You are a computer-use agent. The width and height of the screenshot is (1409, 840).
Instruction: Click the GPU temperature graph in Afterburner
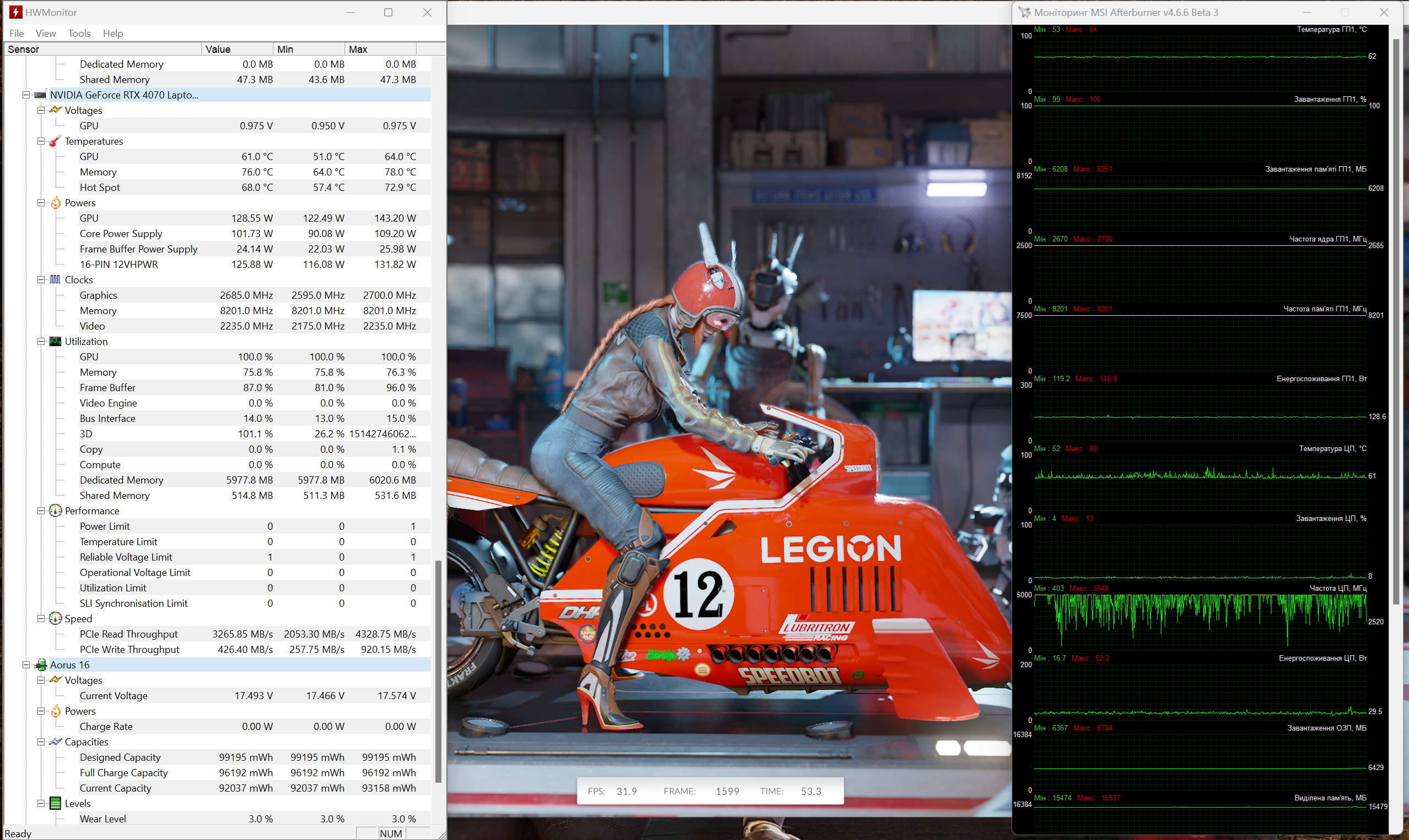1200,63
